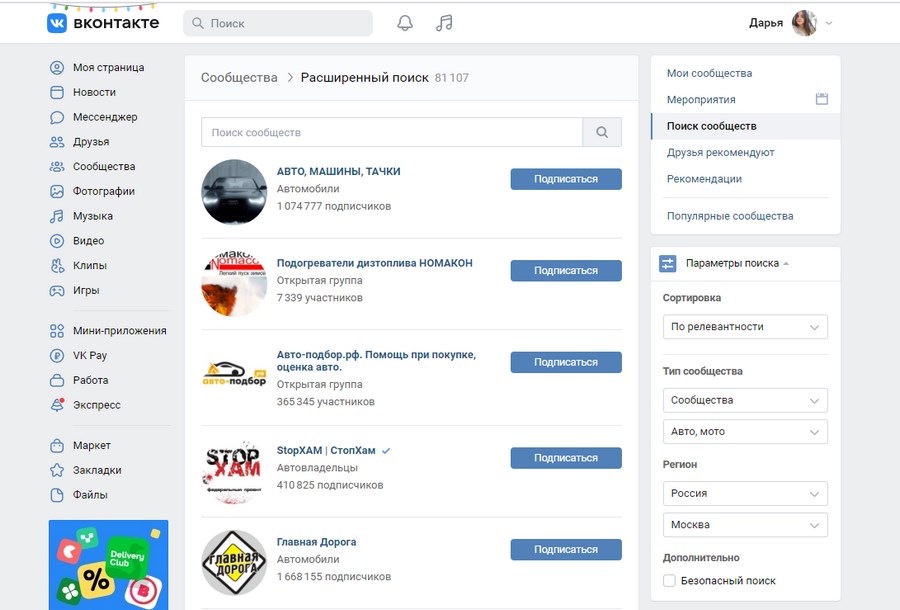
Task: Open the НОМАКОН group avatar
Action: [x=234, y=283]
